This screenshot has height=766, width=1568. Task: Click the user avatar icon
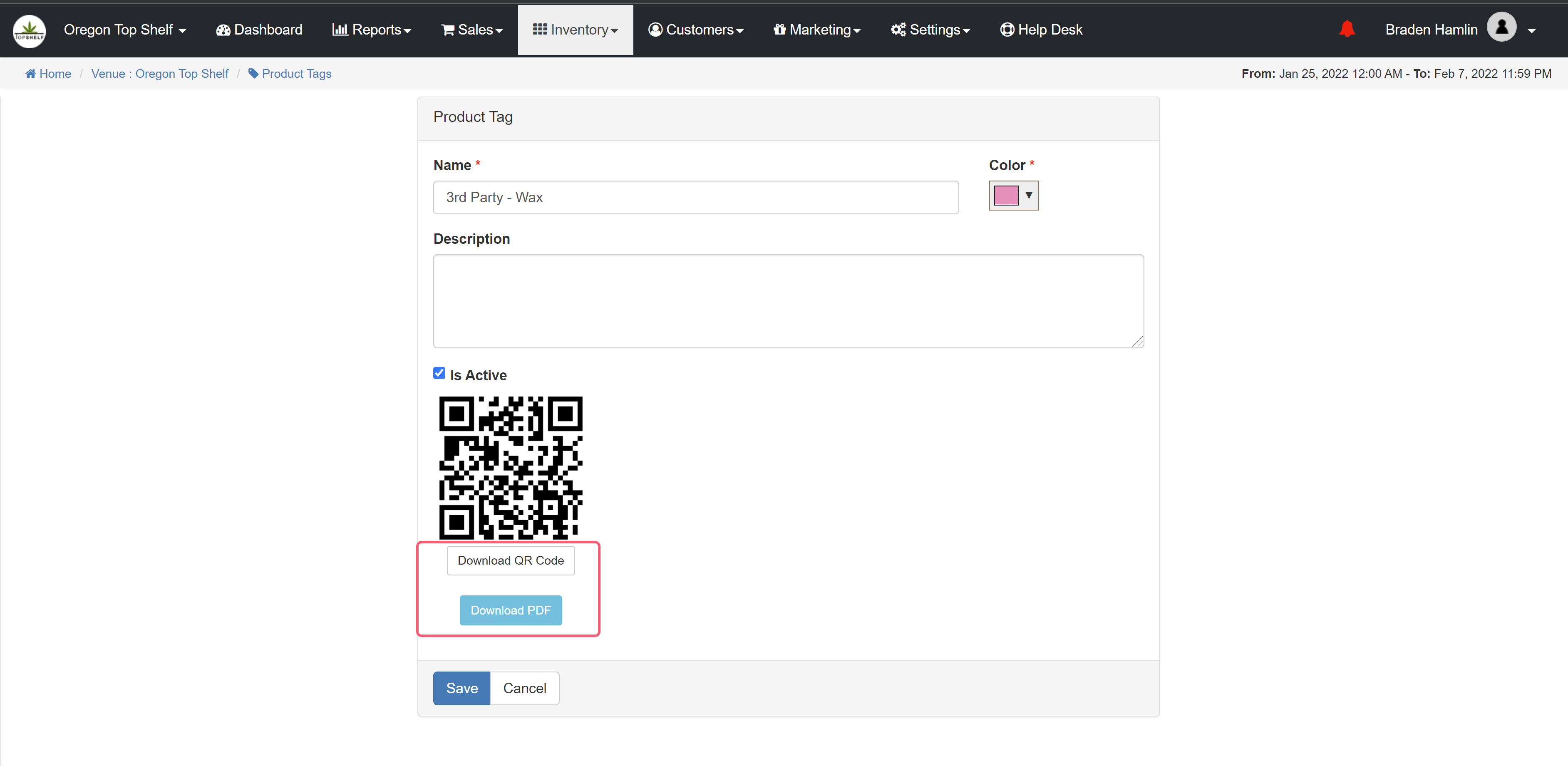pyautogui.click(x=1501, y=27)
